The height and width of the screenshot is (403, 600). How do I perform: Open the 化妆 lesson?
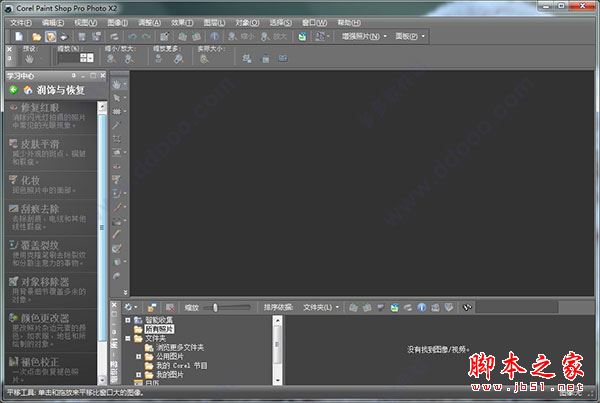point(51,184)
